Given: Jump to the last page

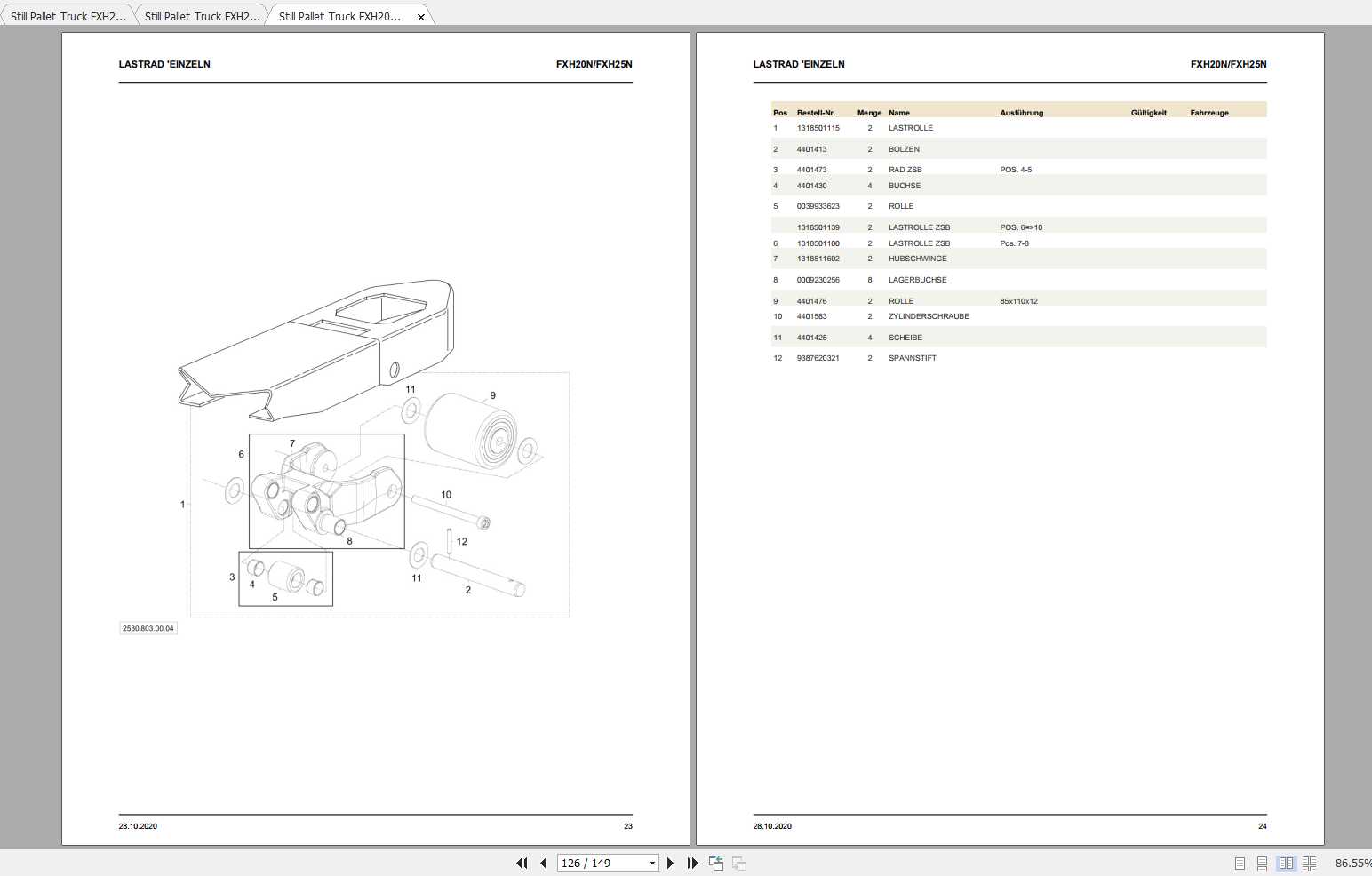Looking at the screenshot, I should click(692, 863).
